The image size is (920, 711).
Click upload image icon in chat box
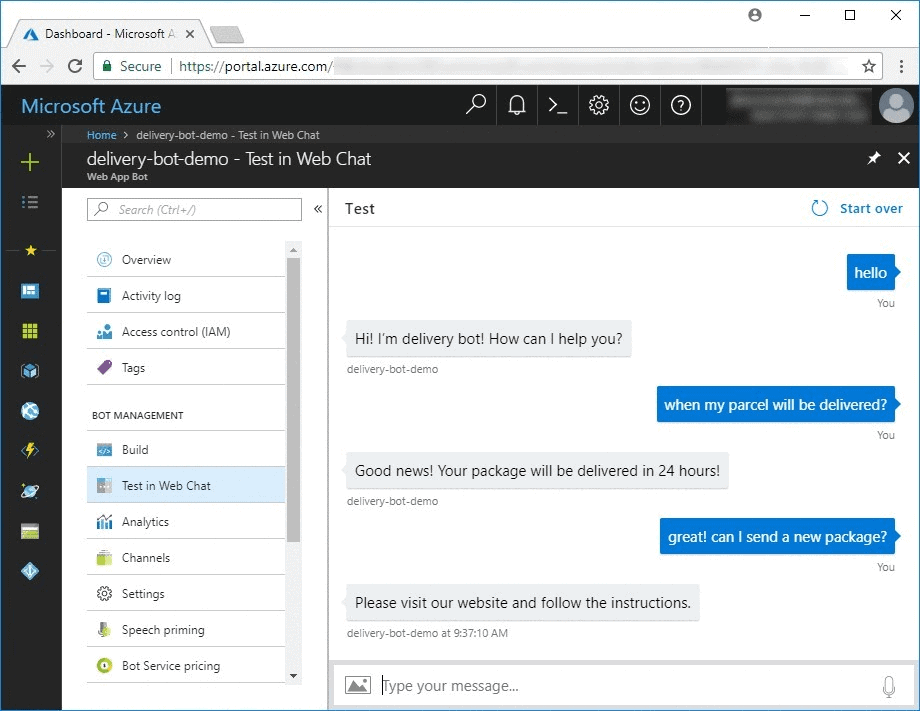coord(358,685)
